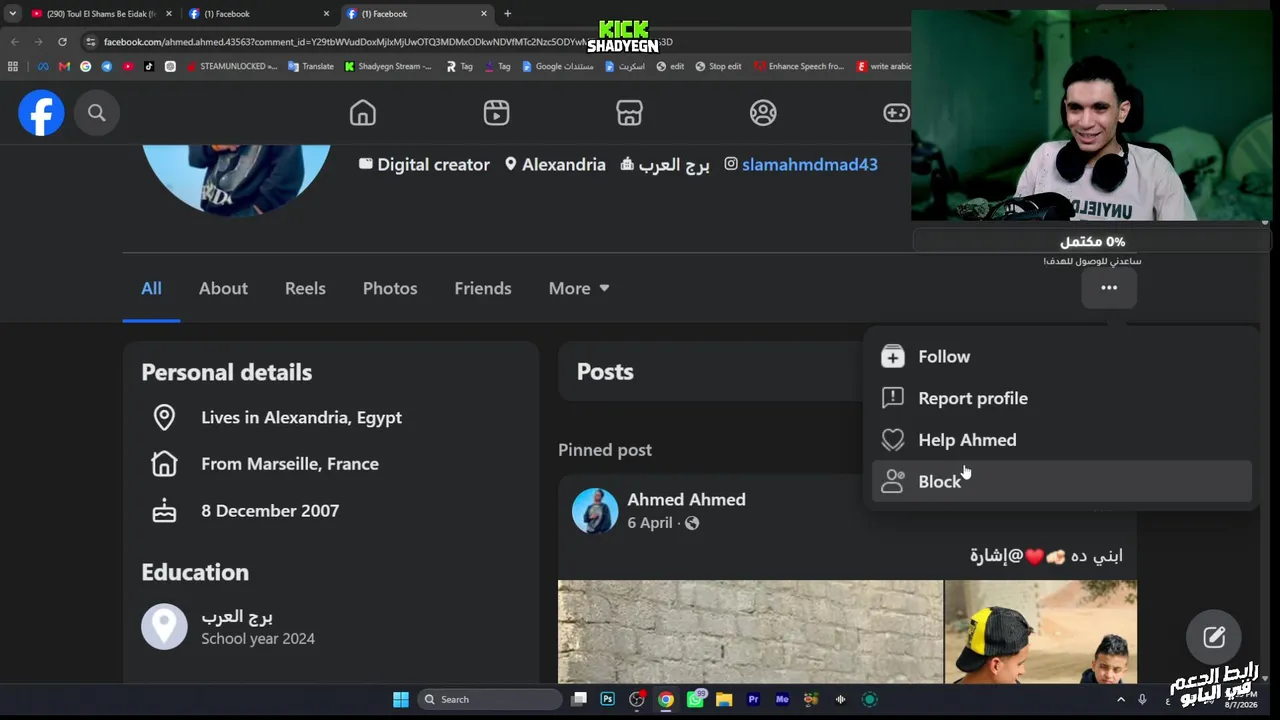Click the floating new message compose icon
Viewport: 1280px width, 720px height.
(x=1214, y=637)
